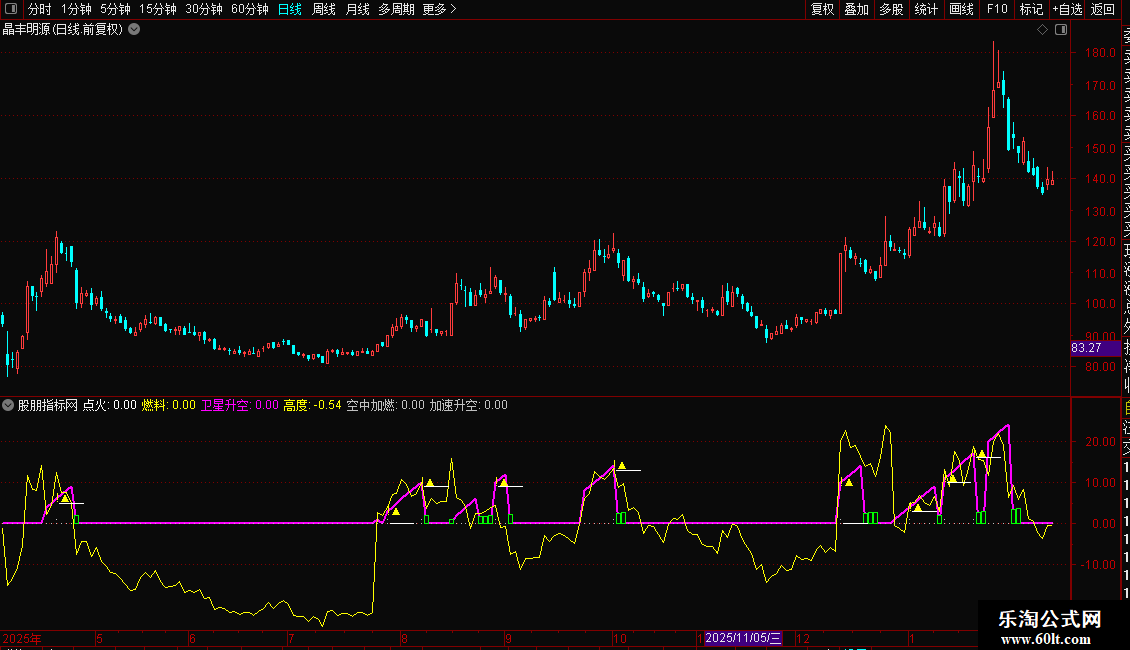Select the 日线 daily period
This screenshot has height=650, width=1130.
point(290,9)
